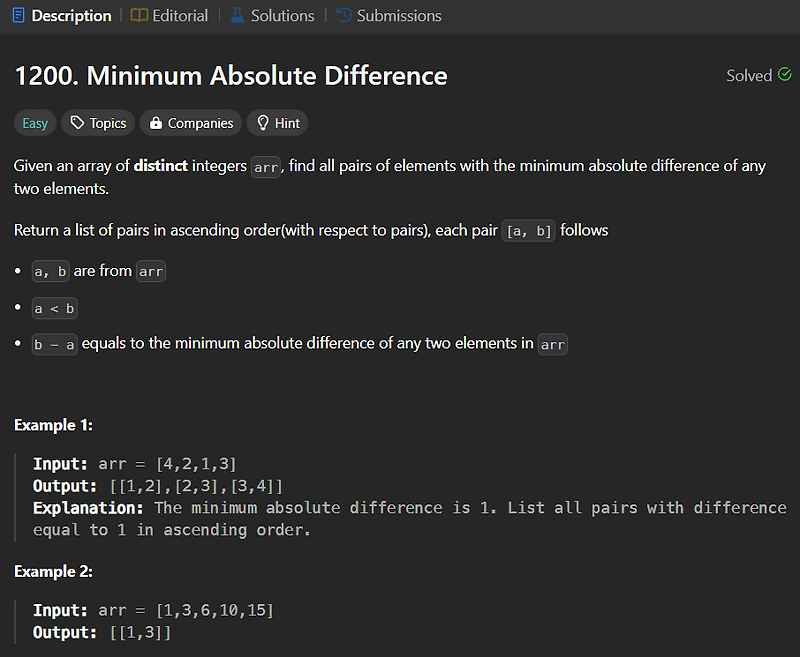The image size is (800, 657).
Task: Expand the Topics section
Action: point(98,123)
